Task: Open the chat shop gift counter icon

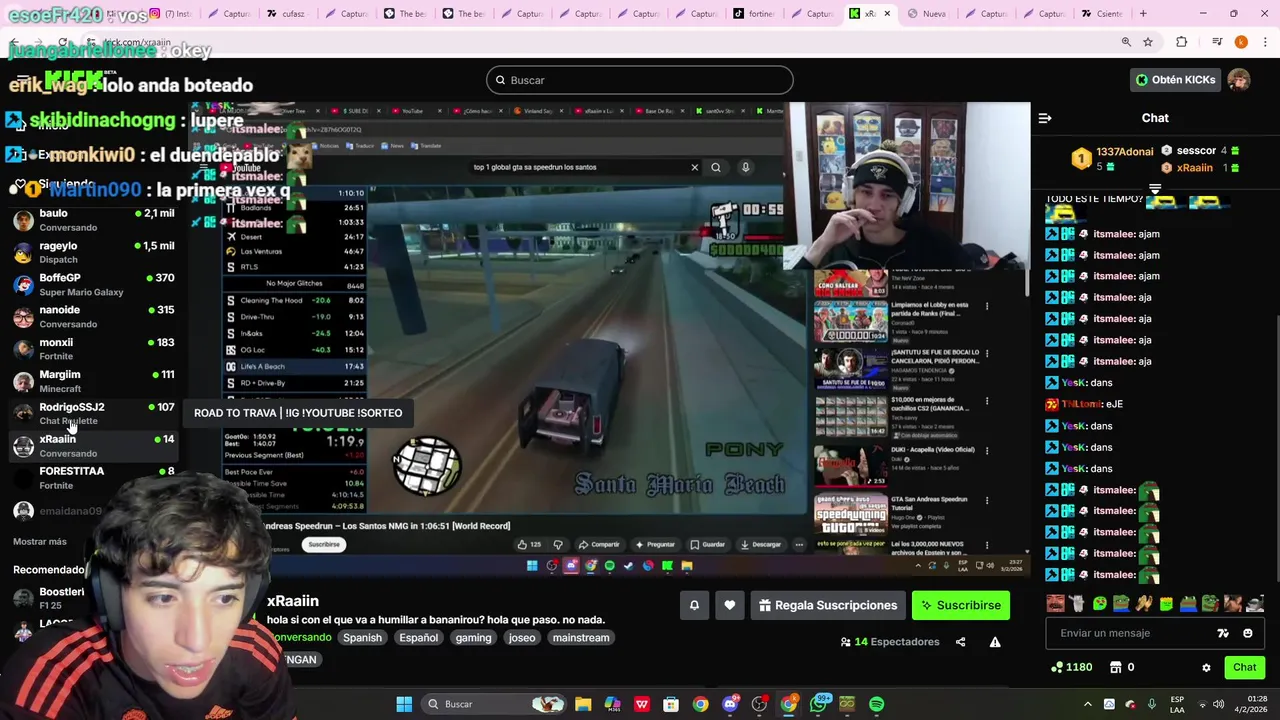Action: tap(1123, 667)
